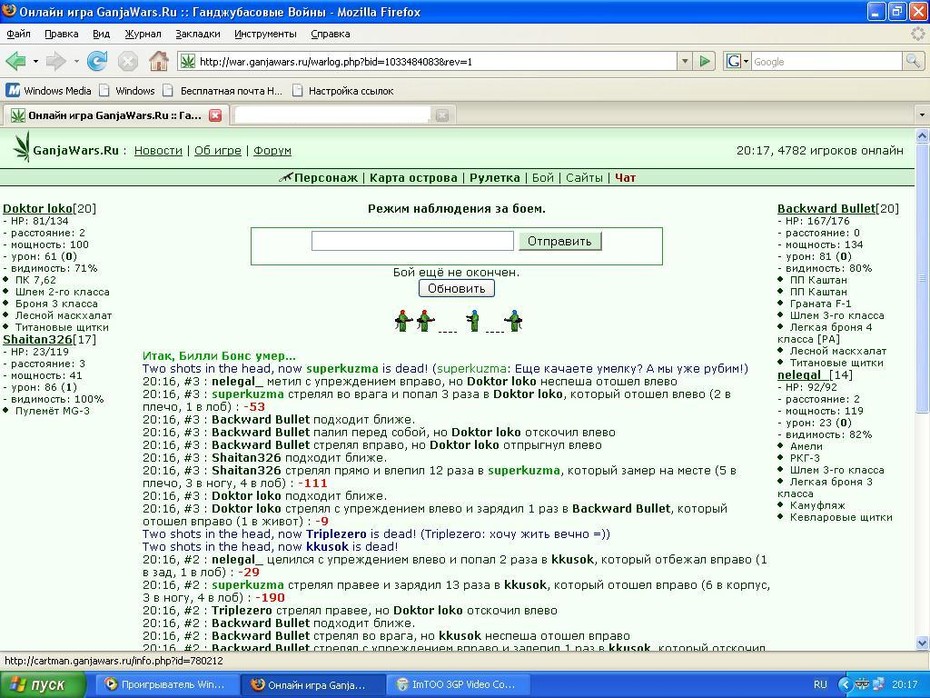Screen dimensions: 930x698
Task: Click the battle message input field
Action: [413, 241]
